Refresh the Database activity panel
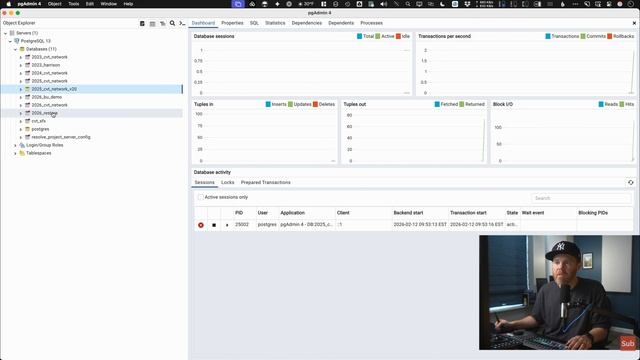 [631, 182]
